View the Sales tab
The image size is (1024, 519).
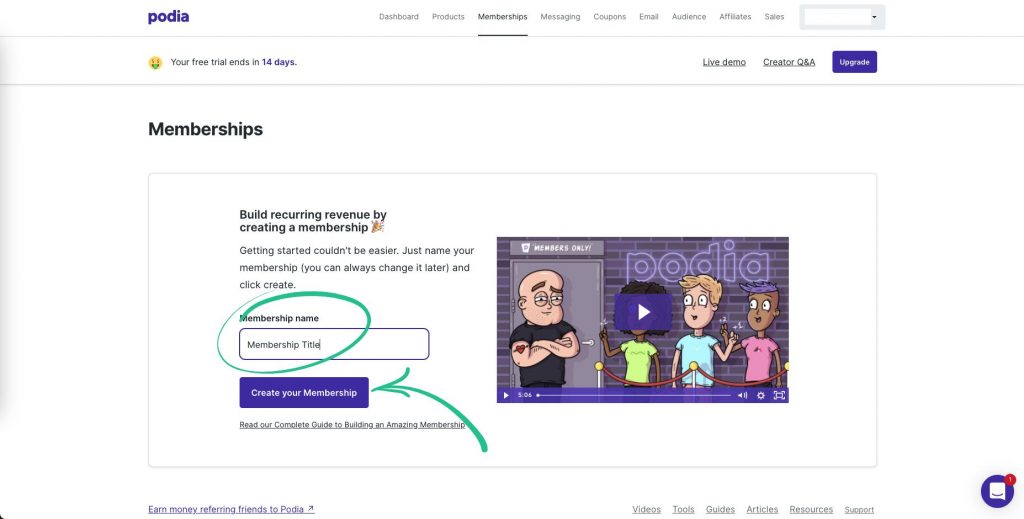point(775,17)
